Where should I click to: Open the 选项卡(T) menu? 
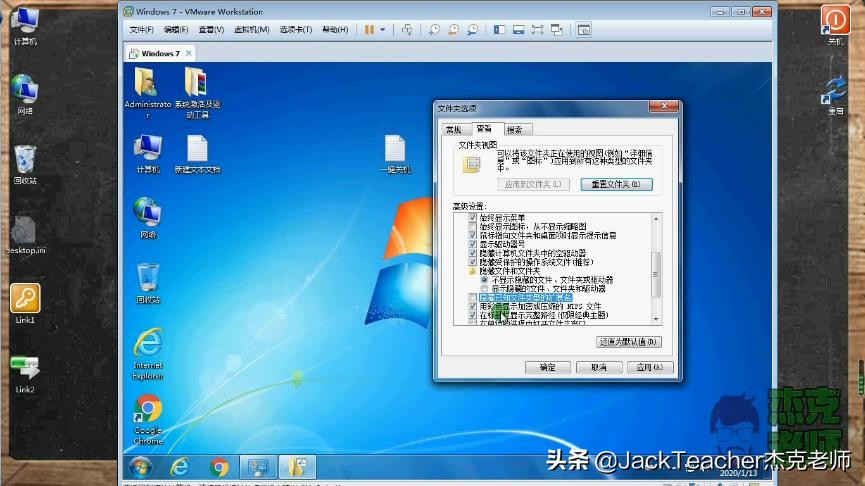(x=296, y=30)
